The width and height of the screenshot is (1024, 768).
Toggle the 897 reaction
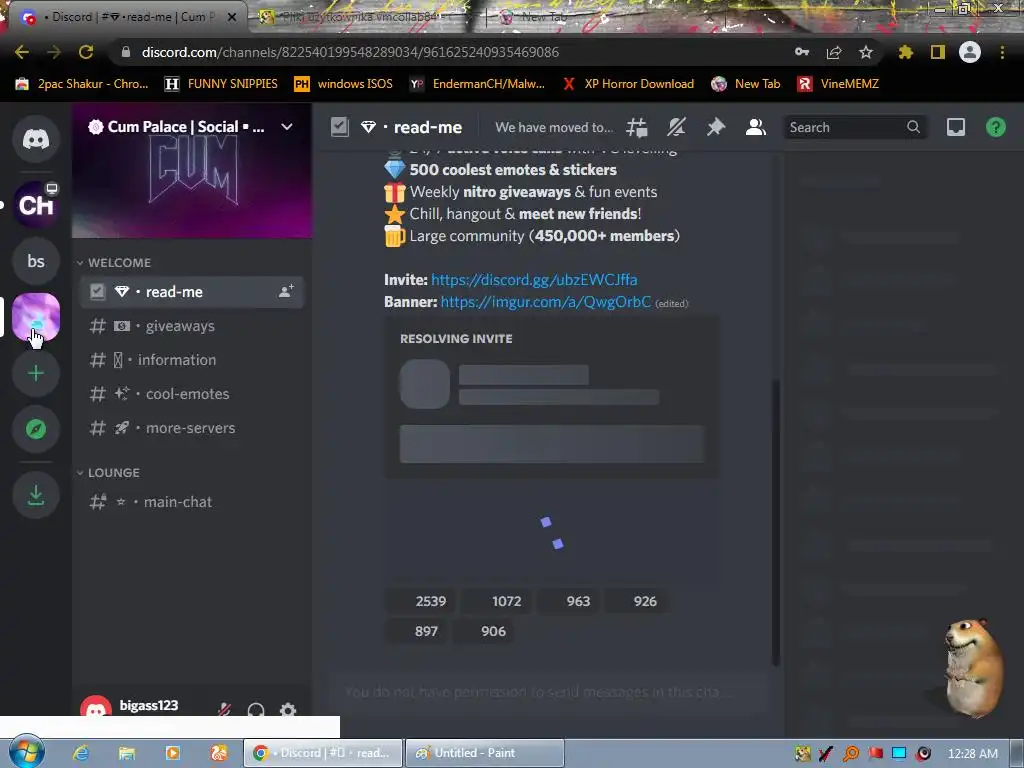coord(416,631)
